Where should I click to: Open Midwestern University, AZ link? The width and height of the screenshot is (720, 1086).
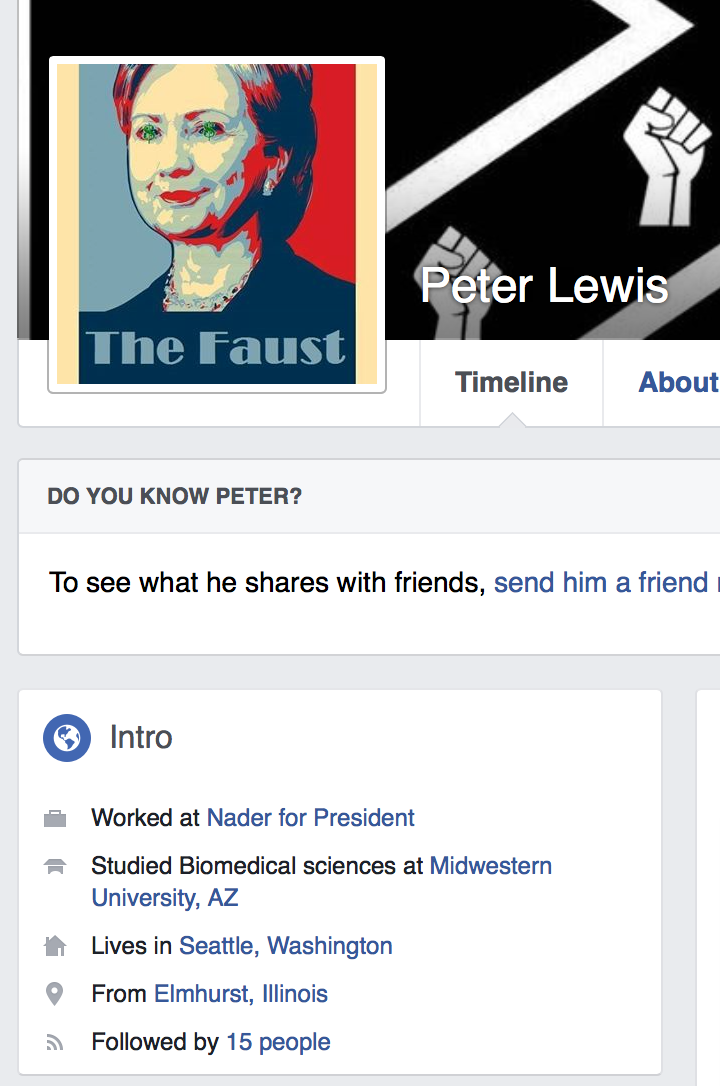pyautogui.click(x=322, y=882)
